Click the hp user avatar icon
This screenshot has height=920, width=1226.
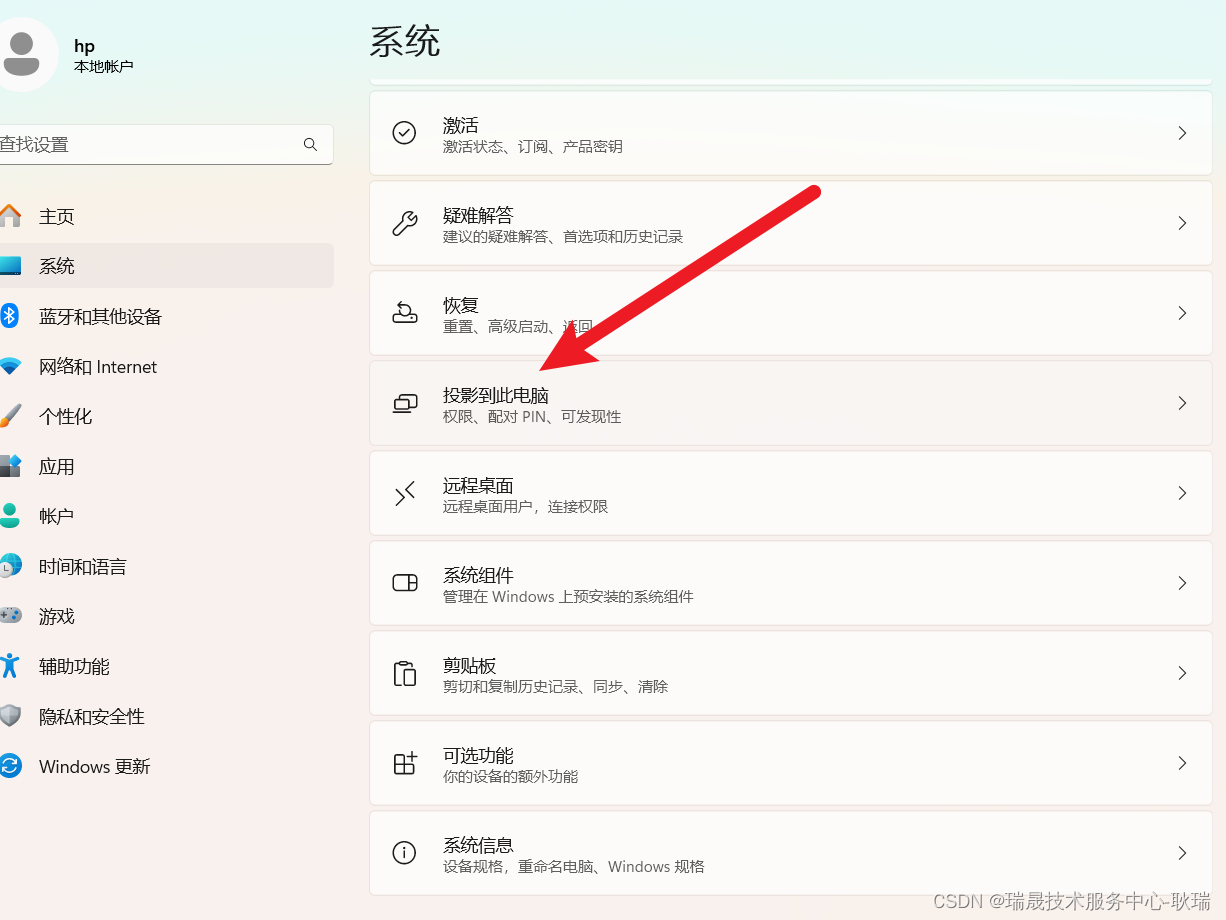point(22,54)
